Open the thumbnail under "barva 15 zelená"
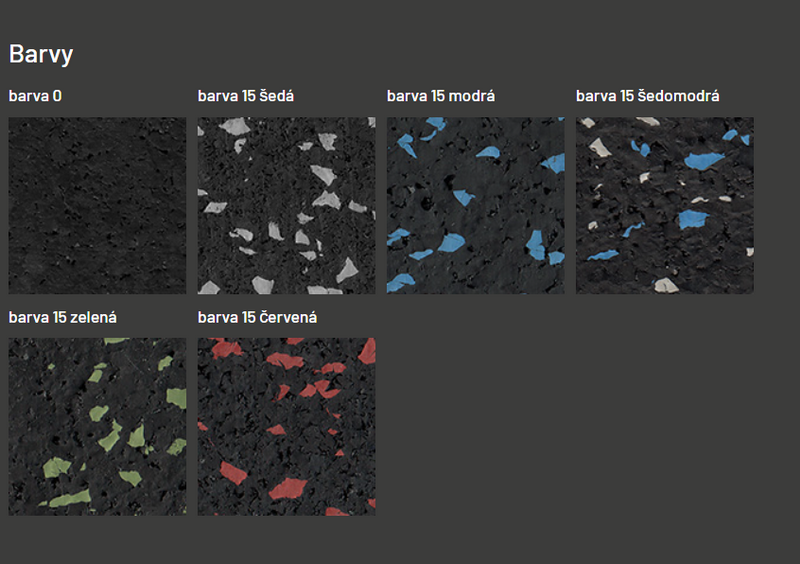800x564 pixels. click(x=97, y=426)
